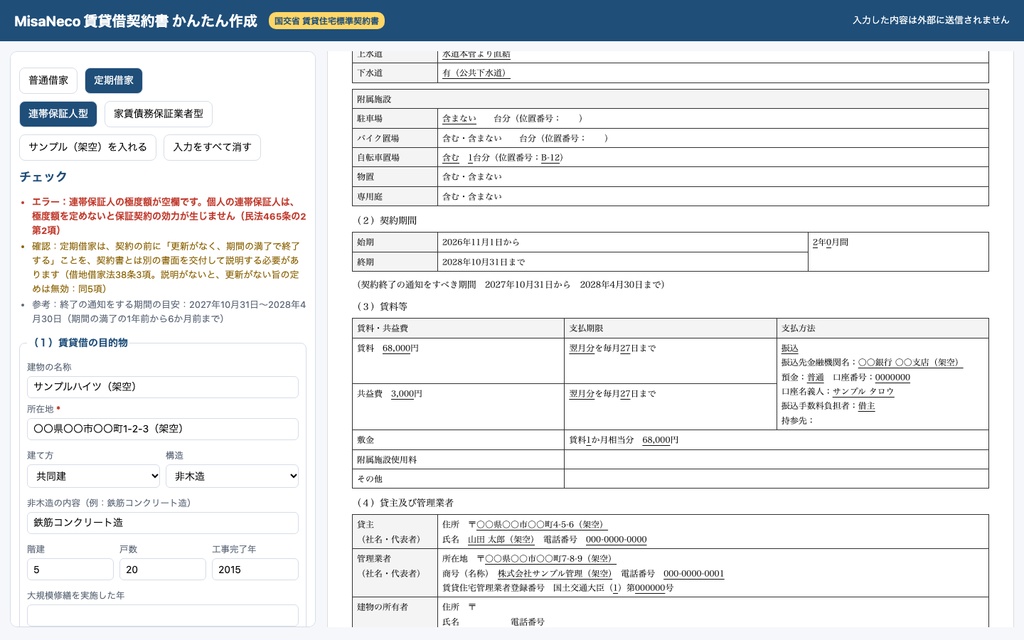Click the チェック section heading
The image size is (1024, 640).
pos(43,176)
